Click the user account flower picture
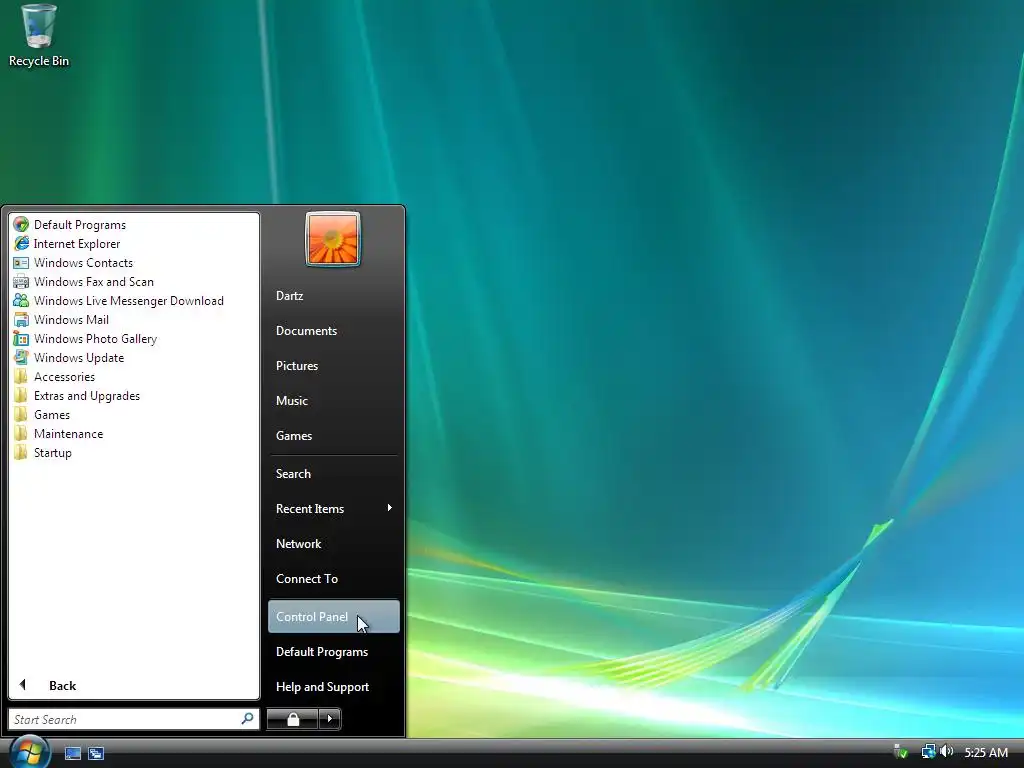The width and height of the screenshot is (1024, 768). 332,239
